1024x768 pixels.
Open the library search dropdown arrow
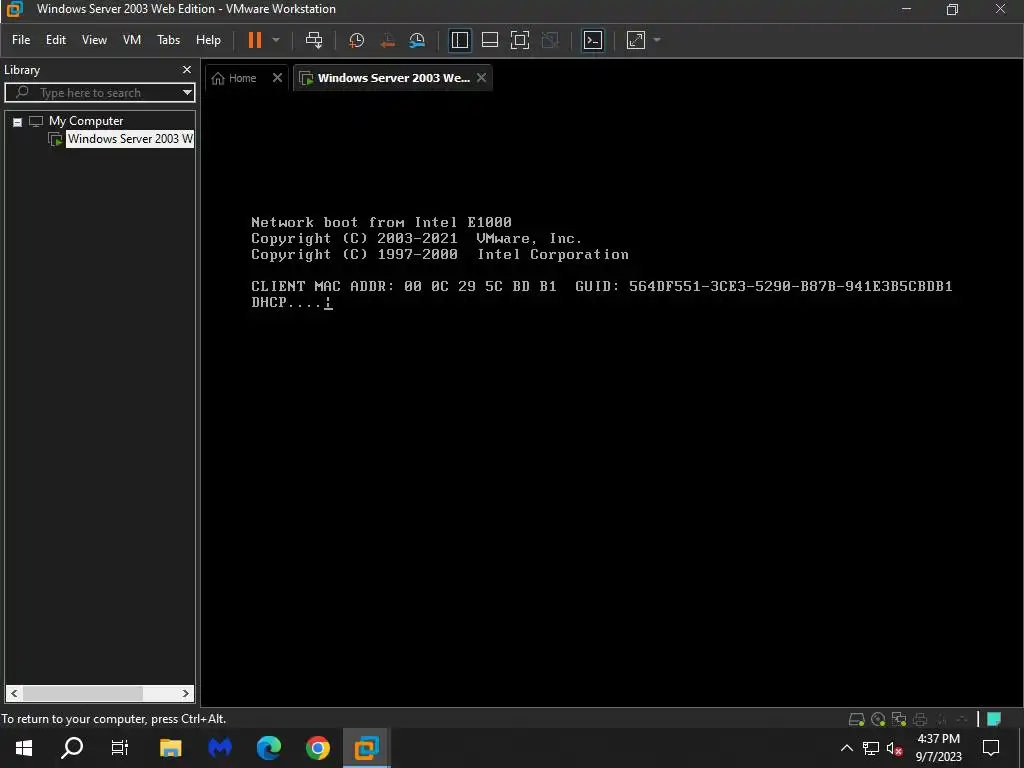(187, 93)
